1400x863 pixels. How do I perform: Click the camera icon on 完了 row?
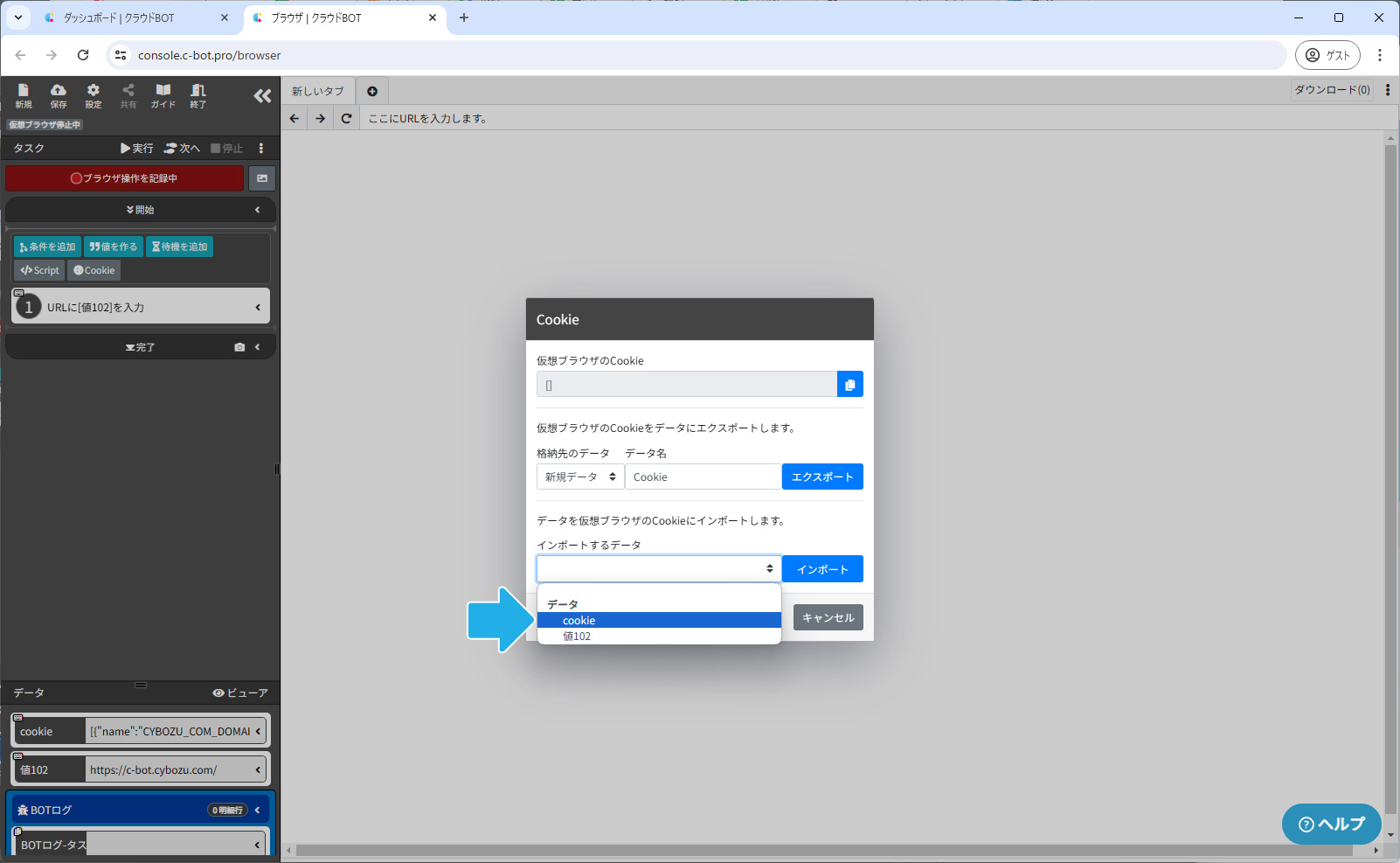coord(239,347)
